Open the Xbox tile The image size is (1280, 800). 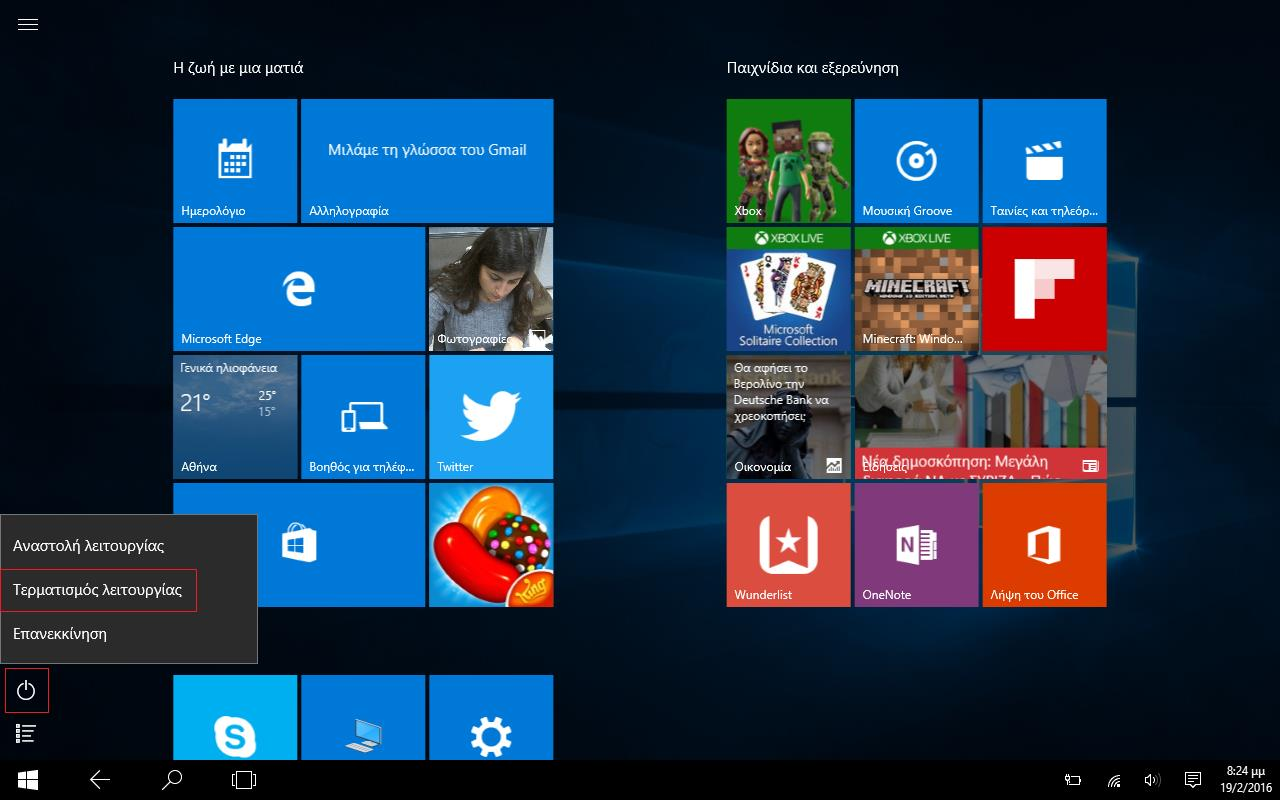[x=789, y=161]
